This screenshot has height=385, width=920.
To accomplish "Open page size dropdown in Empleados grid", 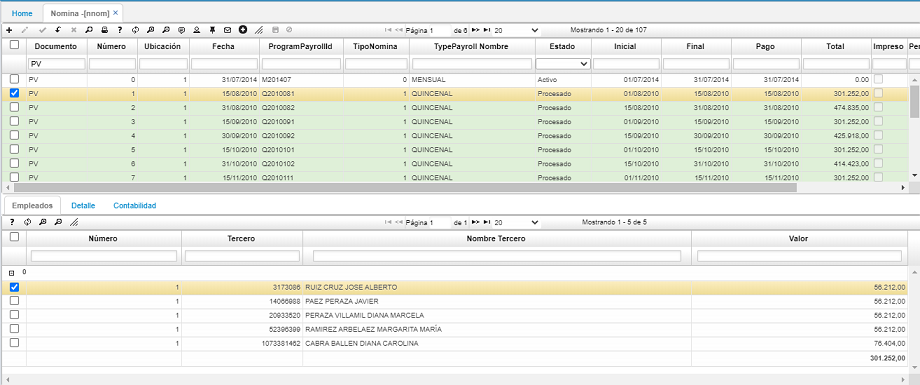I will [x=516, y=223].
